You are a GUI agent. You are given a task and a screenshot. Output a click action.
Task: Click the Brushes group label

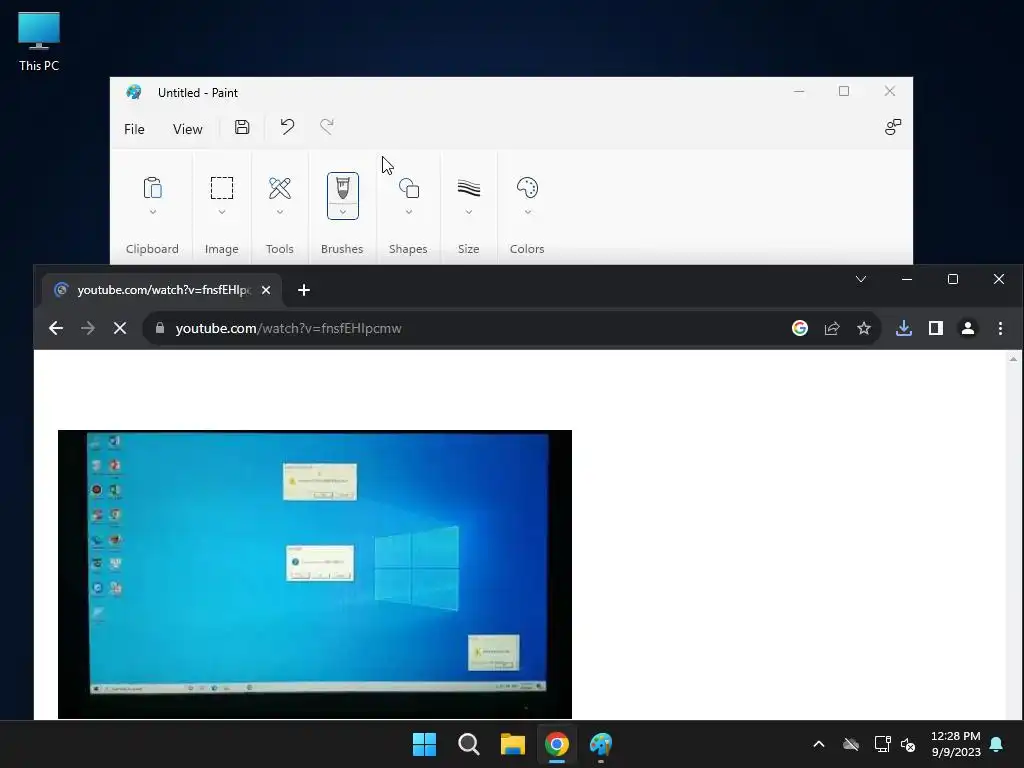(342, 249)
